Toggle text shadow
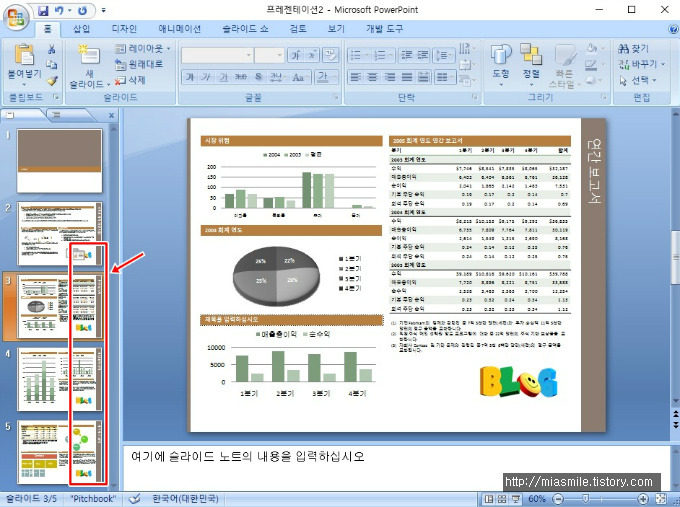 (x=258, y=77)
